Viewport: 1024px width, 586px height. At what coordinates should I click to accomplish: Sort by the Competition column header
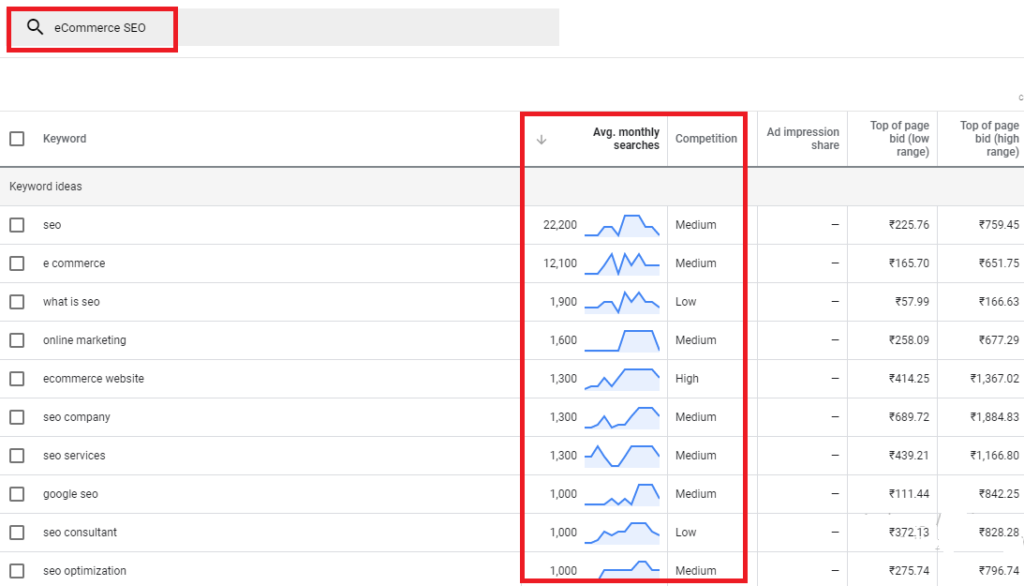706,138
